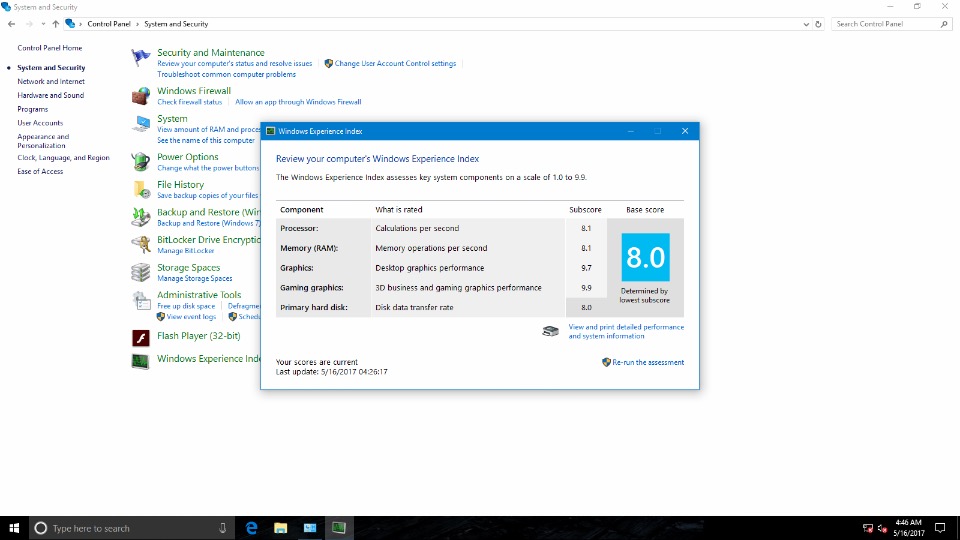Image resolution: width=960 pixels, height=540 pixels.
Task: Open View and print detailed performance link
Action: [x=626, y=331]
